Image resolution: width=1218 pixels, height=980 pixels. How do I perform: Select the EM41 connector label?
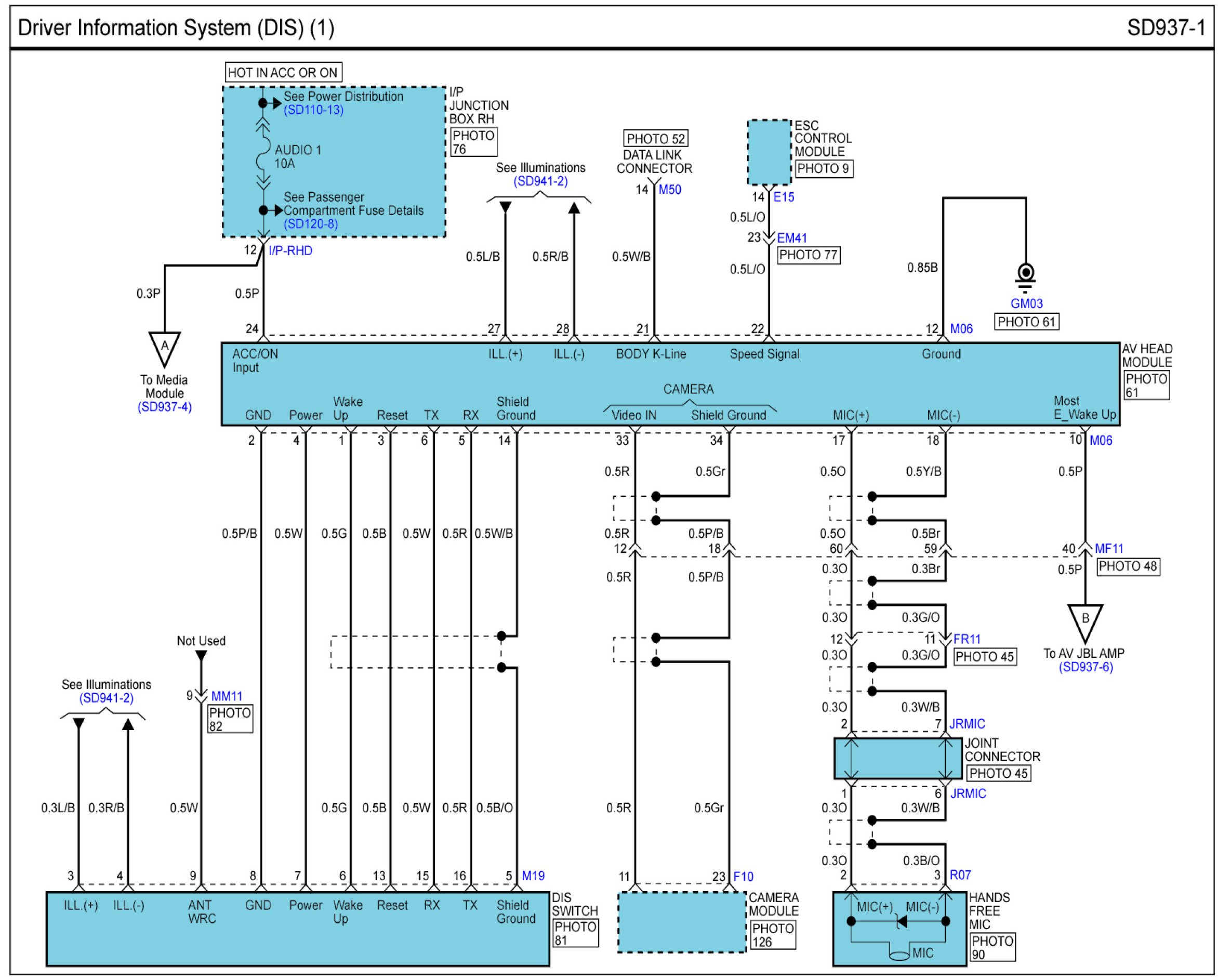pyautogui.click(x=791, y=239)
